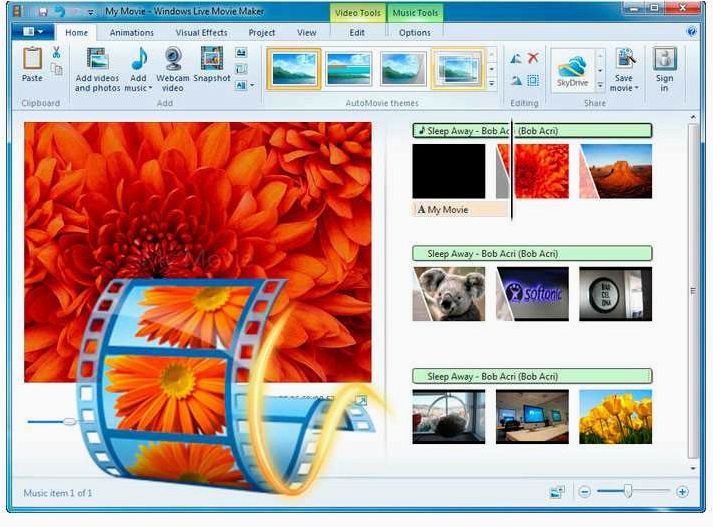Open the Help question mark icon

[692, 32]
